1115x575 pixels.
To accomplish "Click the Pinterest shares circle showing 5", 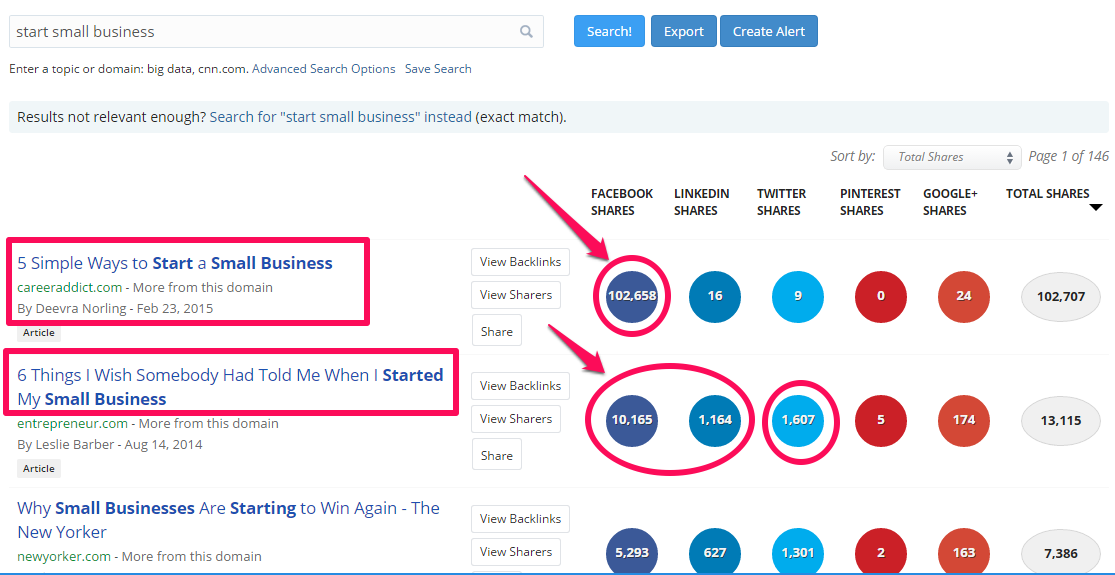I will coord(881,420).
